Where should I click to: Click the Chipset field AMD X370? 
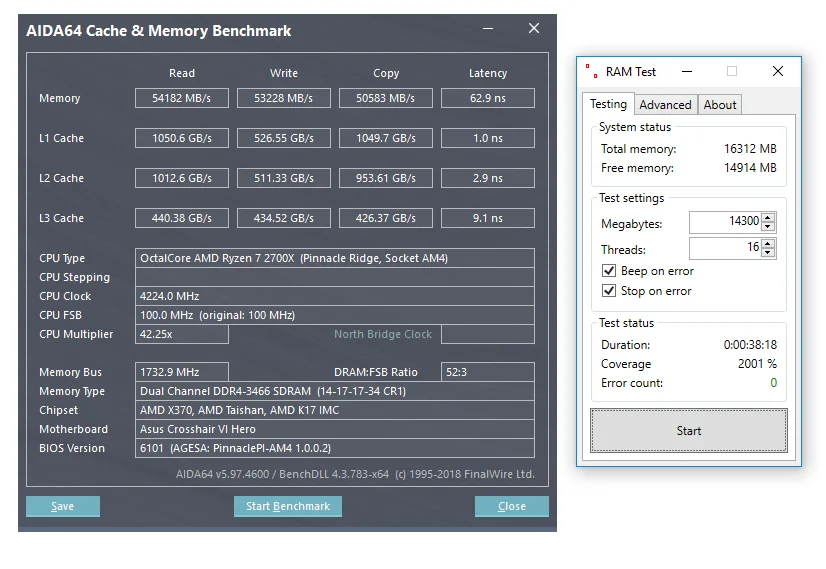pos(335,410)
